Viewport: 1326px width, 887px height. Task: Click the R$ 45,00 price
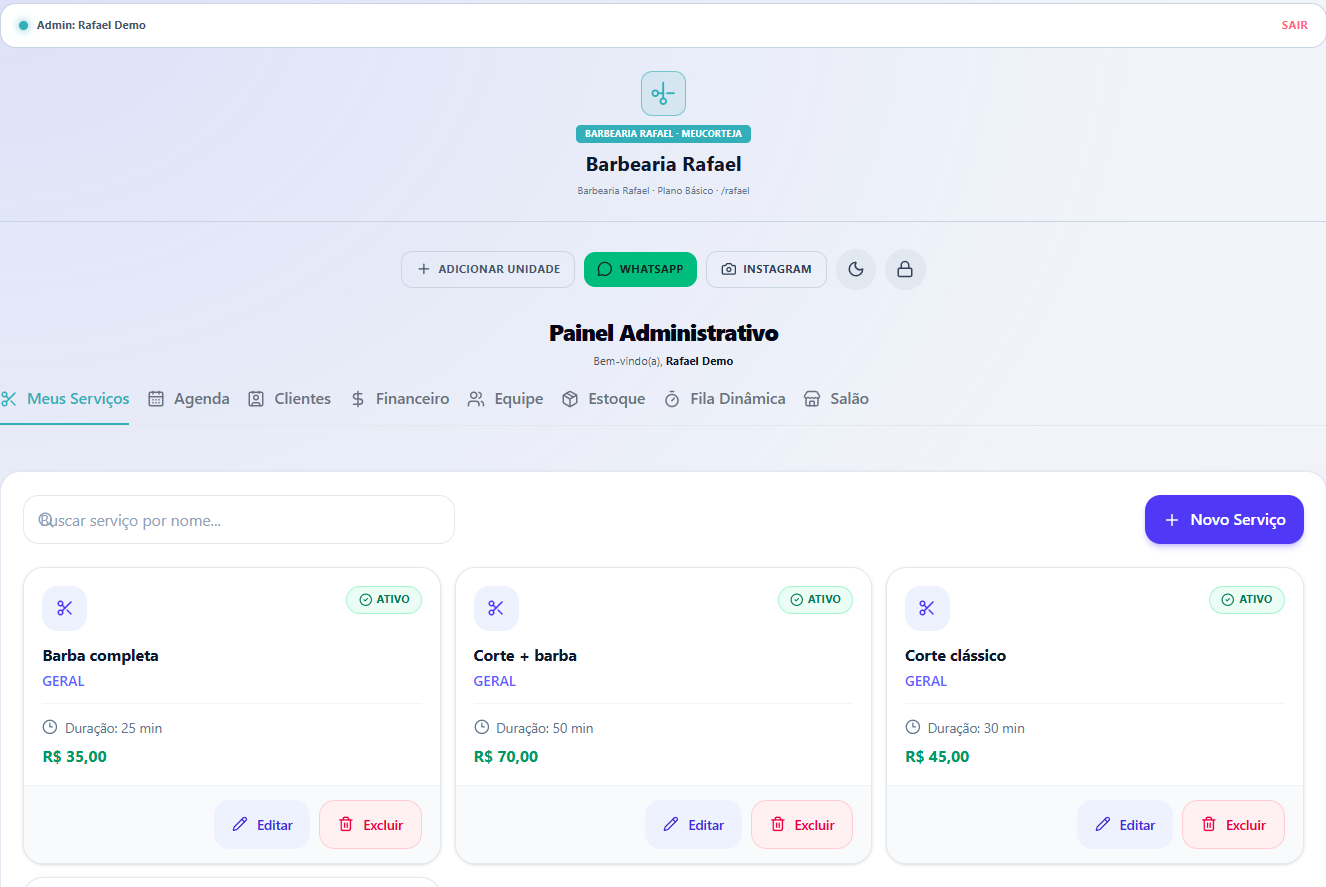937,757
